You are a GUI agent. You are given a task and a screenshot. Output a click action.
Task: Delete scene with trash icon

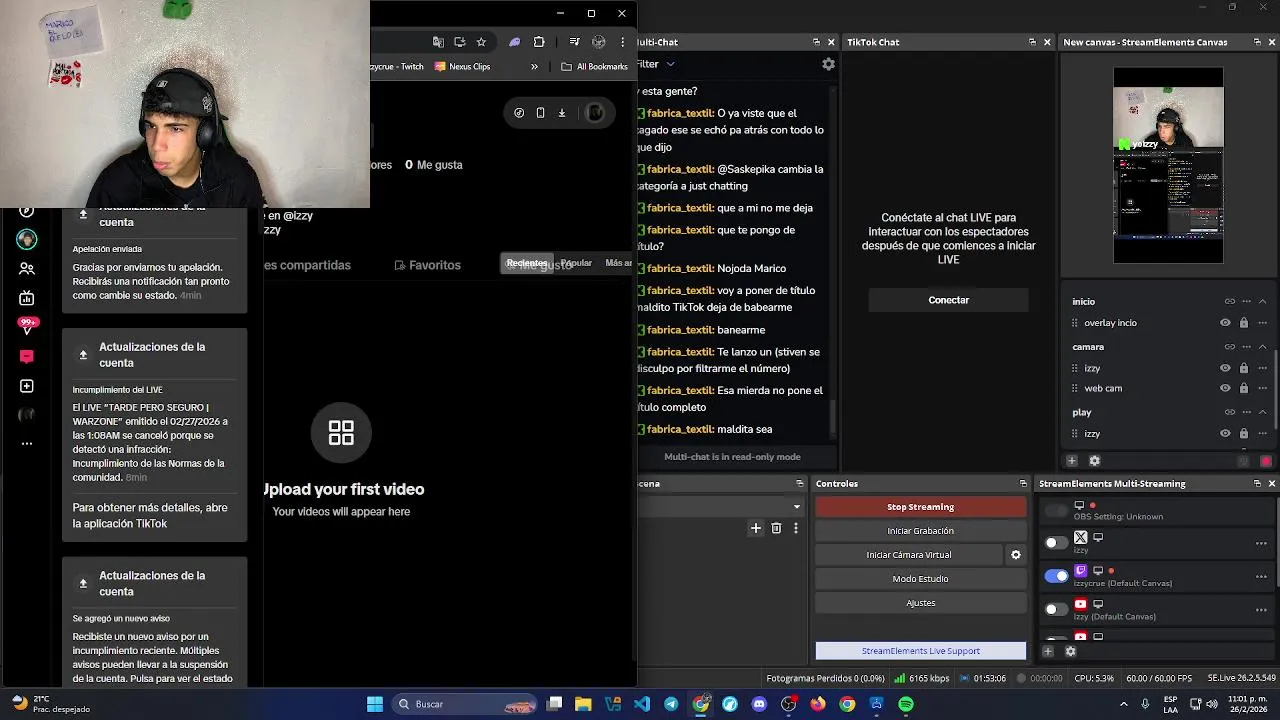point(776,528)
